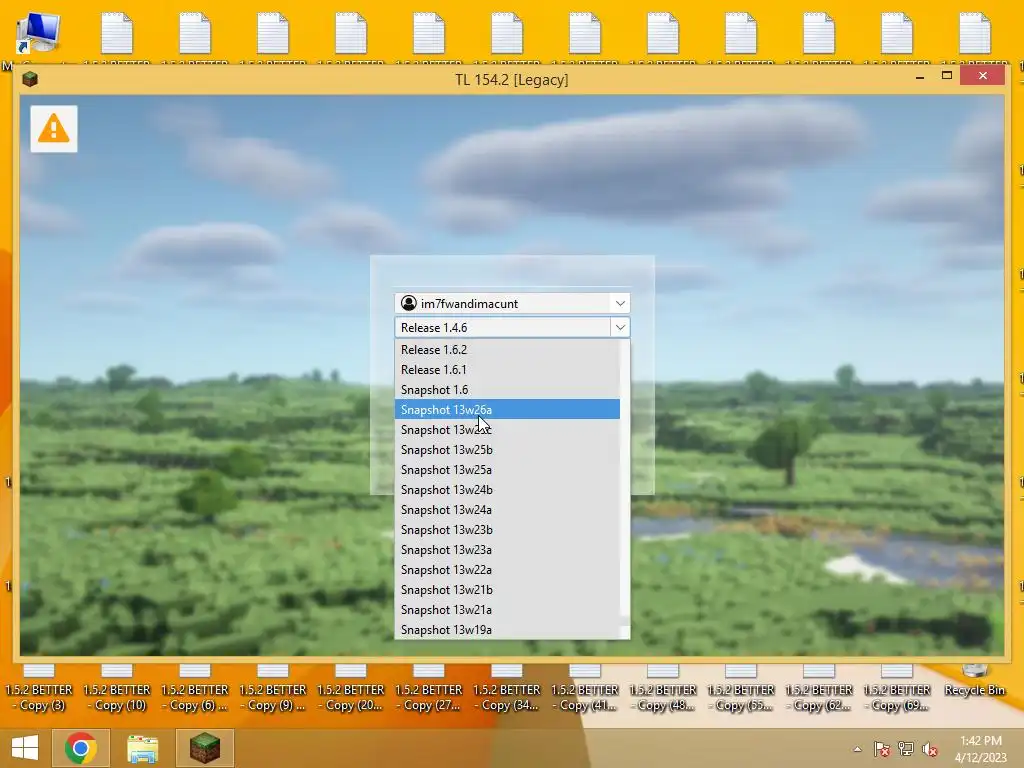
Task: Select file 1.5.2 BETTER - Copy (9)
Action: [x=273, y=689]
